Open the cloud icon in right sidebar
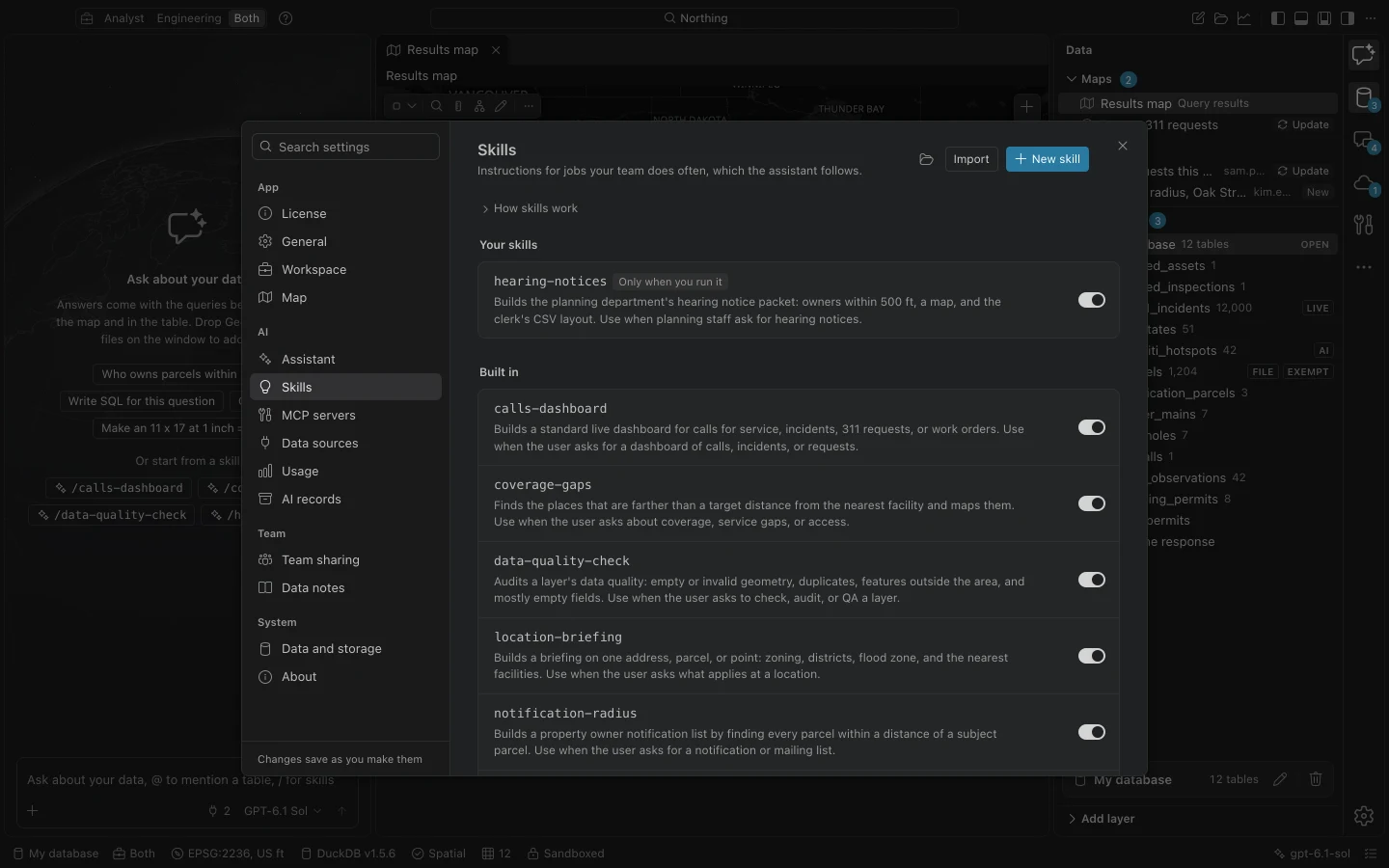This screenshot has width=1389, height=868. click(x=1364, y=182)
